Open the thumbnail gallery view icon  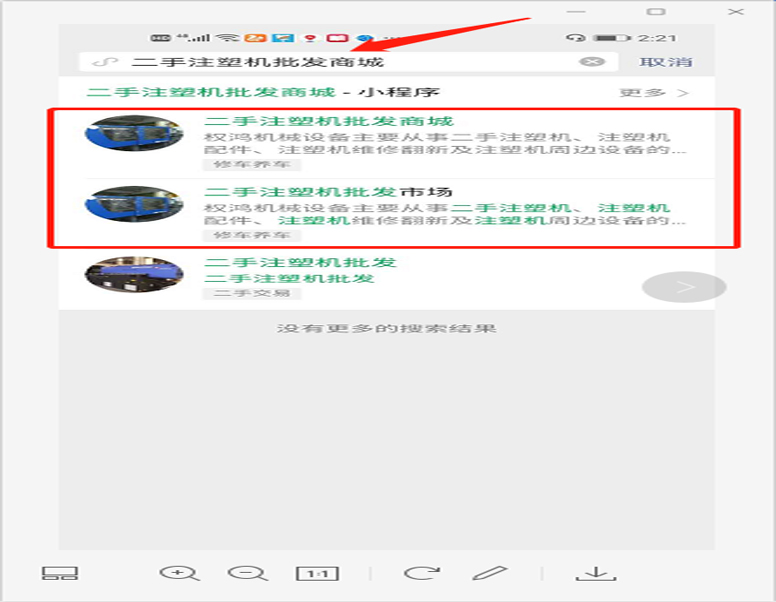click(60, 573)
